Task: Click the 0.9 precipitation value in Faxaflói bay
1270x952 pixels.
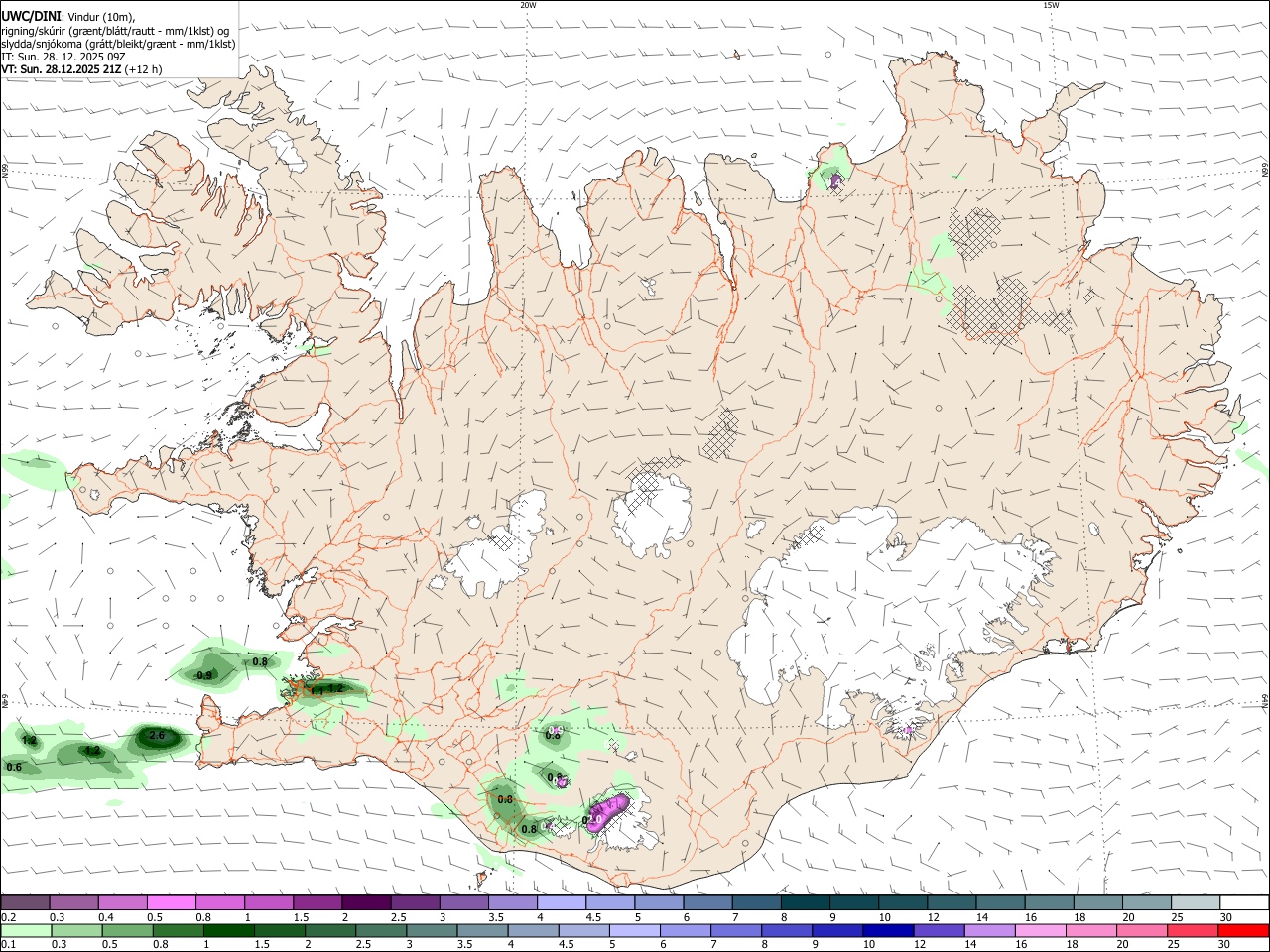Action: pyautogui.click(x=204, y=675)
